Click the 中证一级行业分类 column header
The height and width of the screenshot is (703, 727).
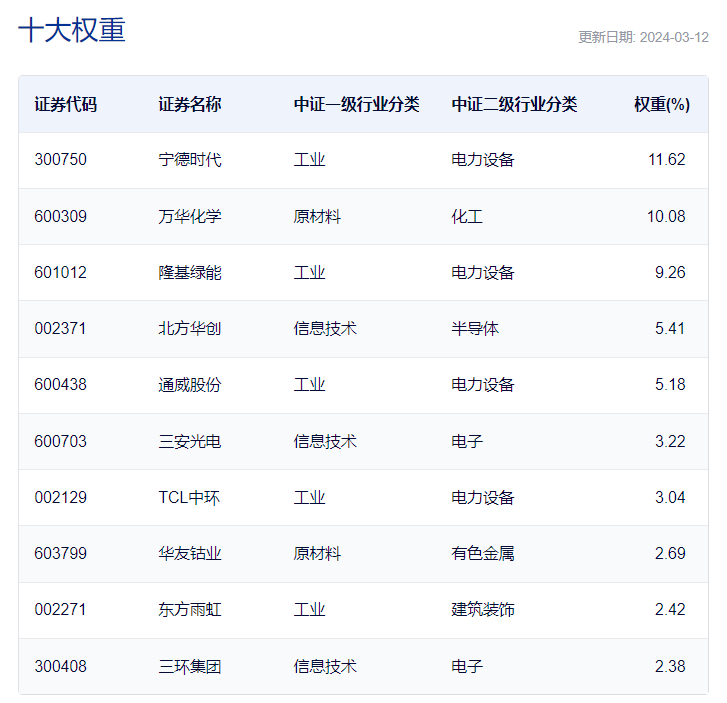[x=357, y=104]
